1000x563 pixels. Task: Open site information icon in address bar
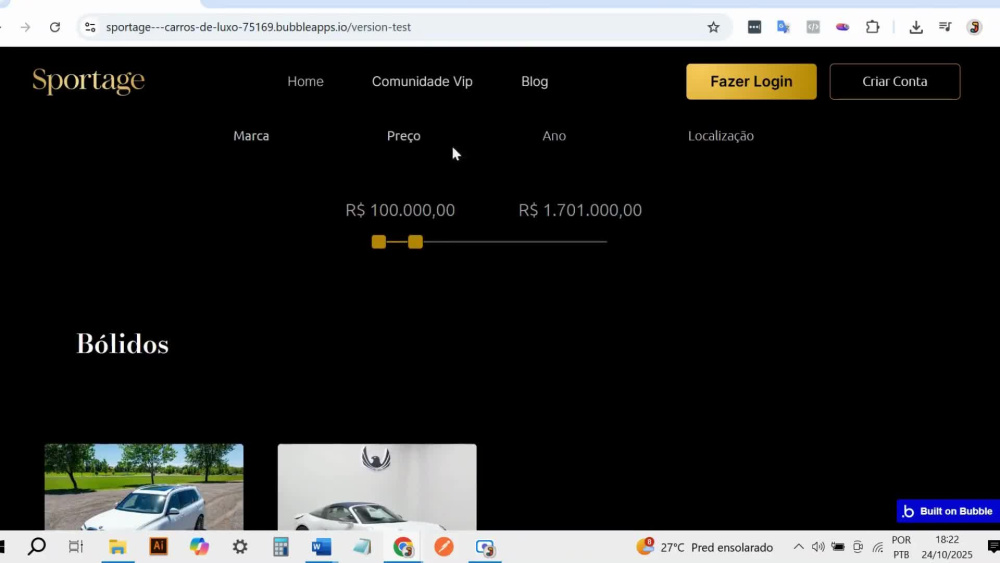coord(90,27)
